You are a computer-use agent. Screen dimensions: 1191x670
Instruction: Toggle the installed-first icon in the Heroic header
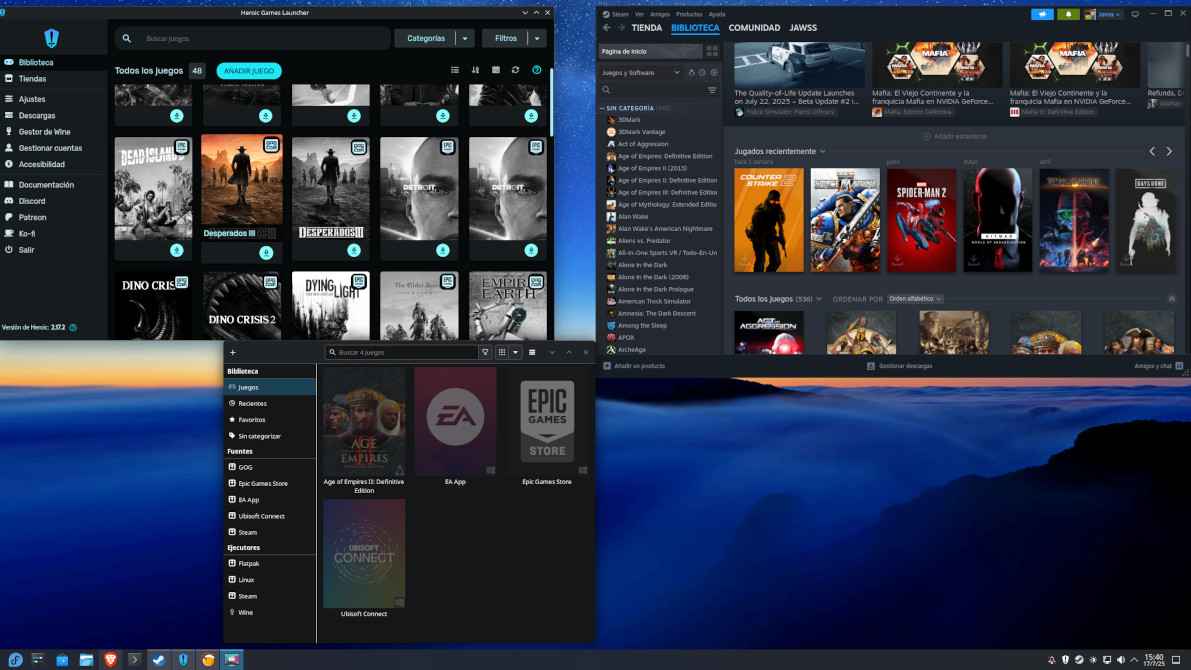click(496, 70)
